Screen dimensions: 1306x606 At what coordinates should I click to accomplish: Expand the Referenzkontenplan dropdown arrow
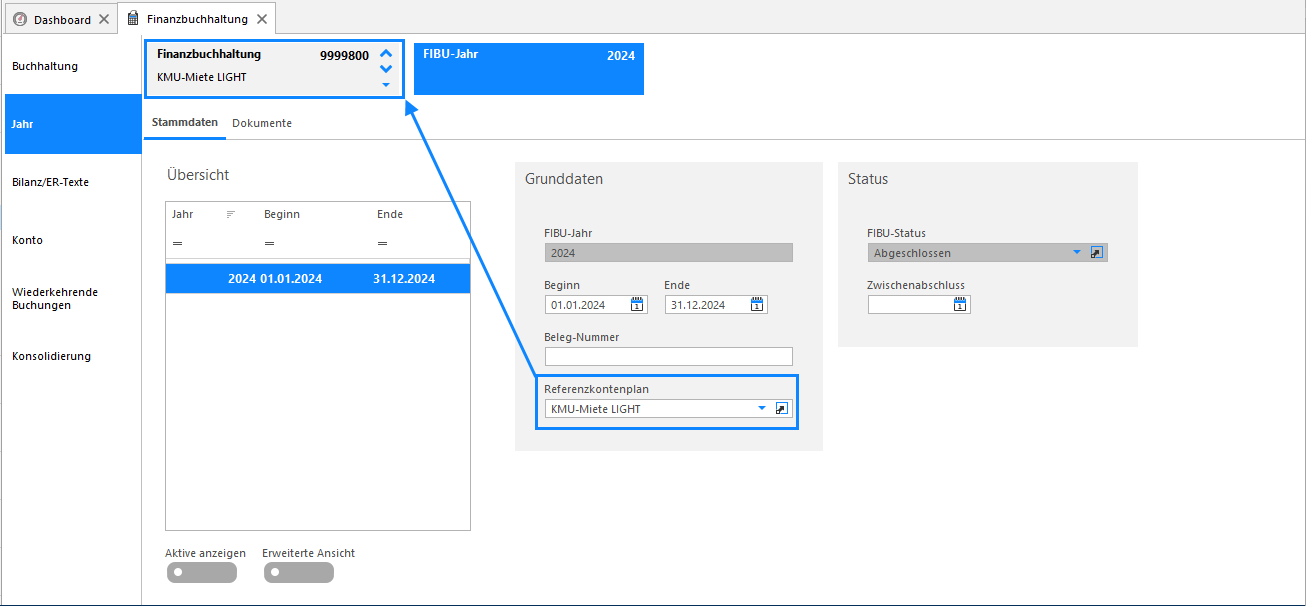pyautogui.click(x=762, y=409)
